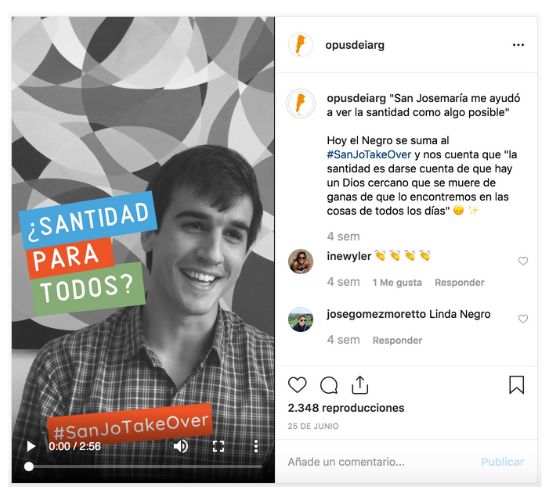
Task: Open post options ellipsis menu
Action: click(x=518, y=45)
